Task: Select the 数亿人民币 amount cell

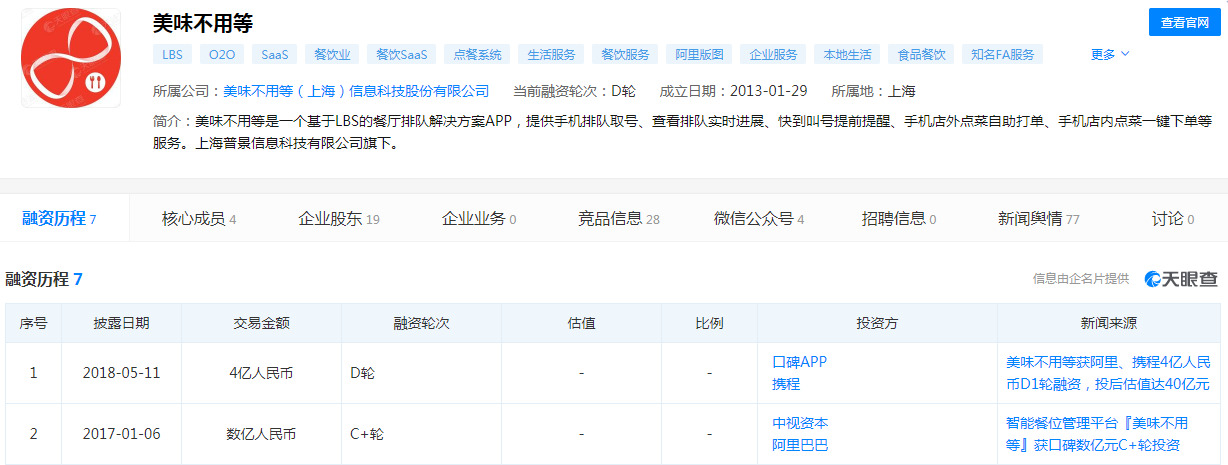Action: [x=262, y=434]
